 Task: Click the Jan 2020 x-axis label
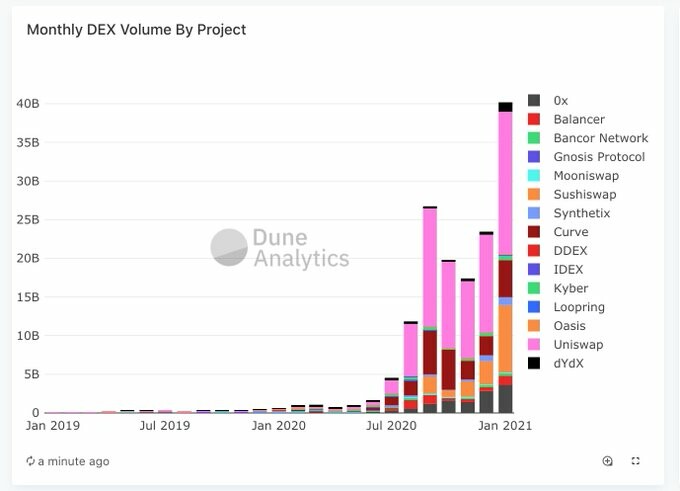278,426
